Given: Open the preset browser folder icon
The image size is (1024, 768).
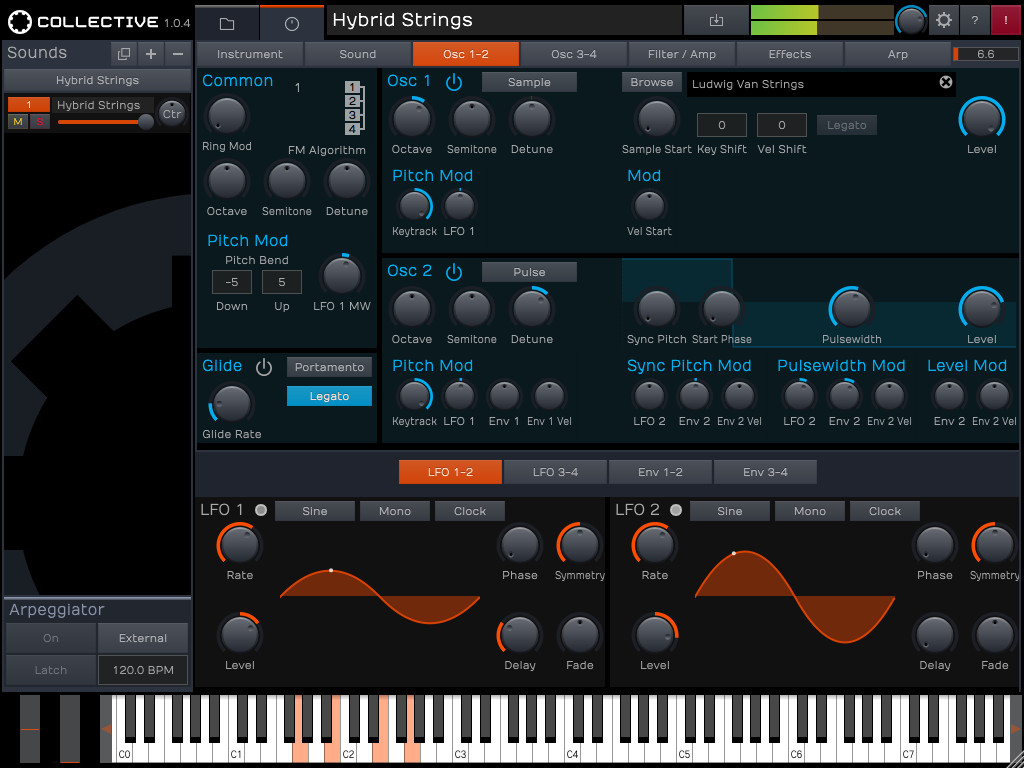Looking at the screenshot, I should (227, 24).
